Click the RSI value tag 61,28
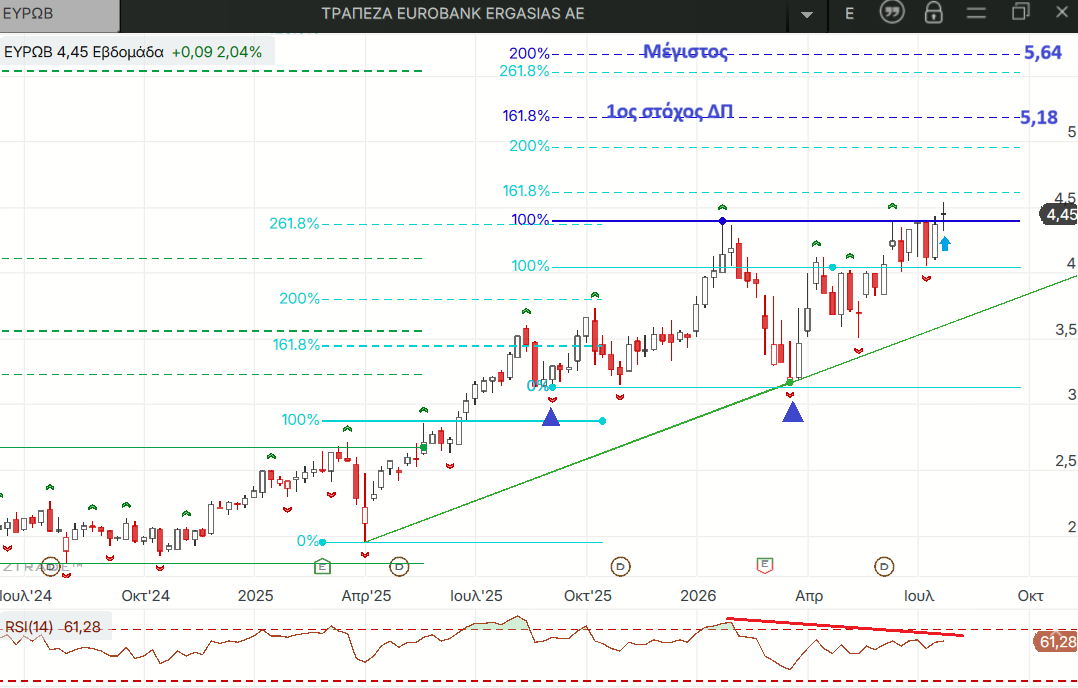Viewport: 1078px width, 688px height. 1056,642
